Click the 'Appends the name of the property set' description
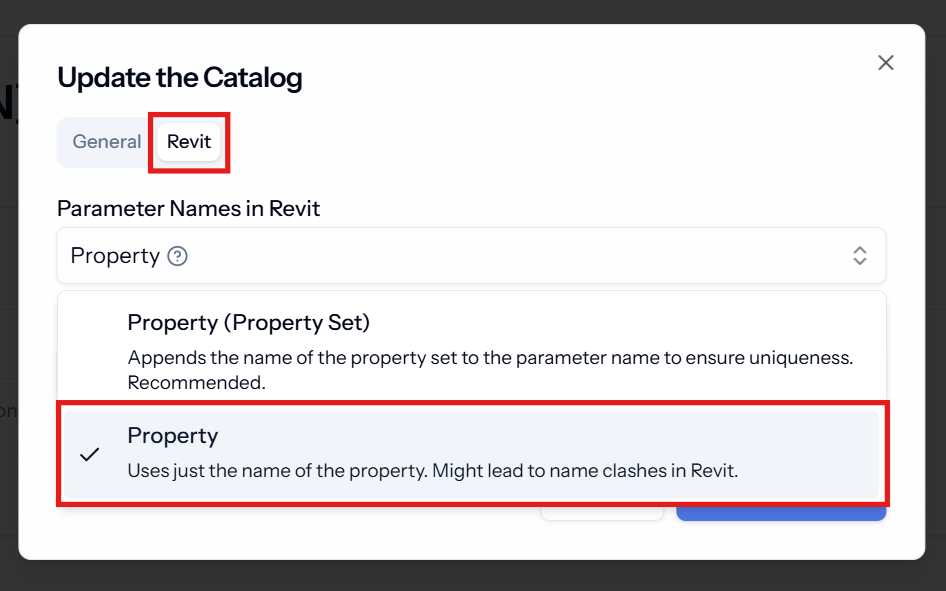Viewport: 946px width, 591px height. click(x=490, y=358)
